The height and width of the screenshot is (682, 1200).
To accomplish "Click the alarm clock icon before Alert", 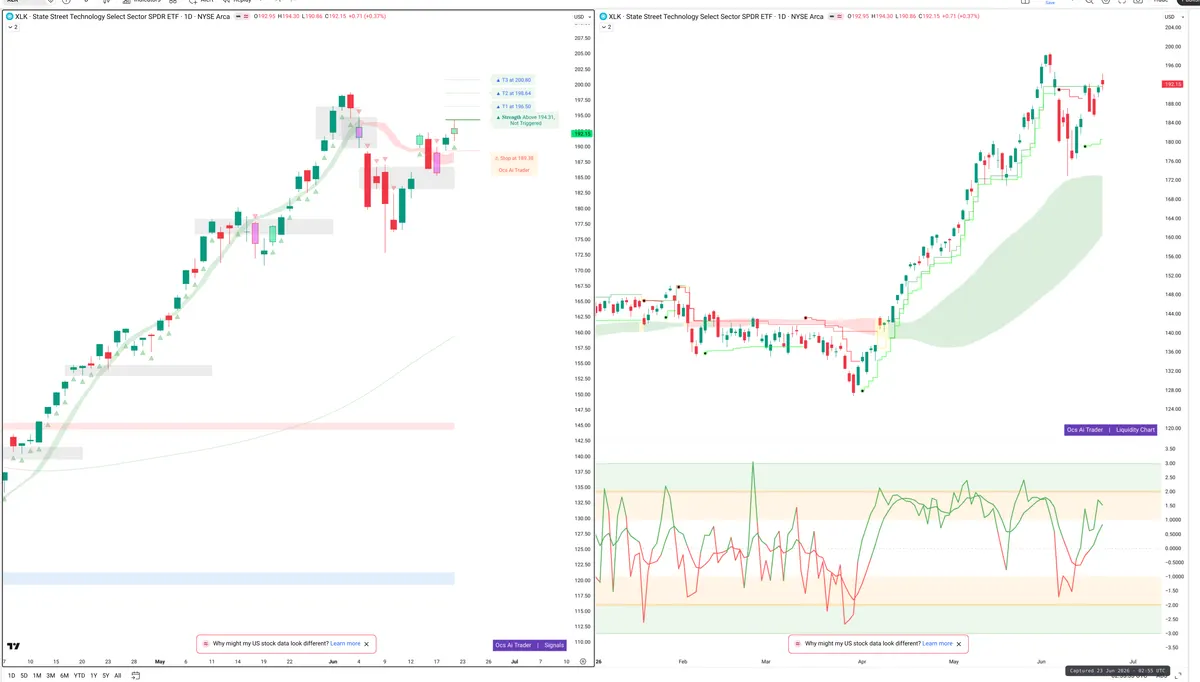I will [193, 2].
